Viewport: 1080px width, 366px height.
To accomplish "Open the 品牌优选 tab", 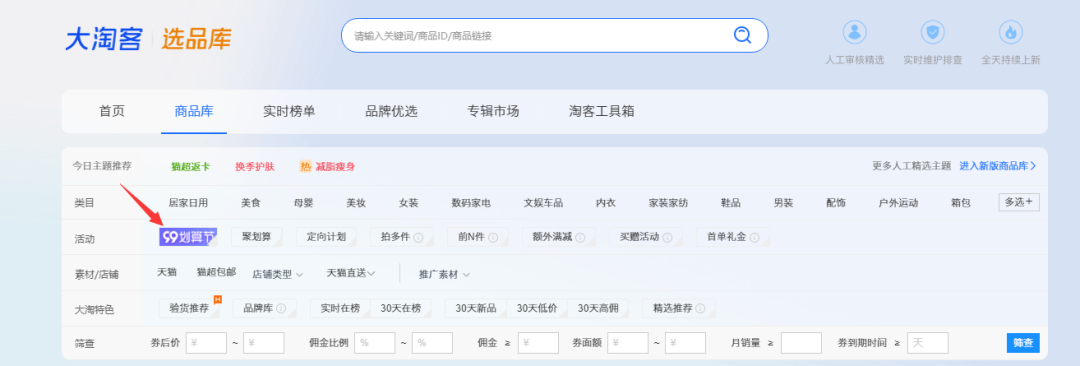I will pyautogui.click(x=391, y=111).
